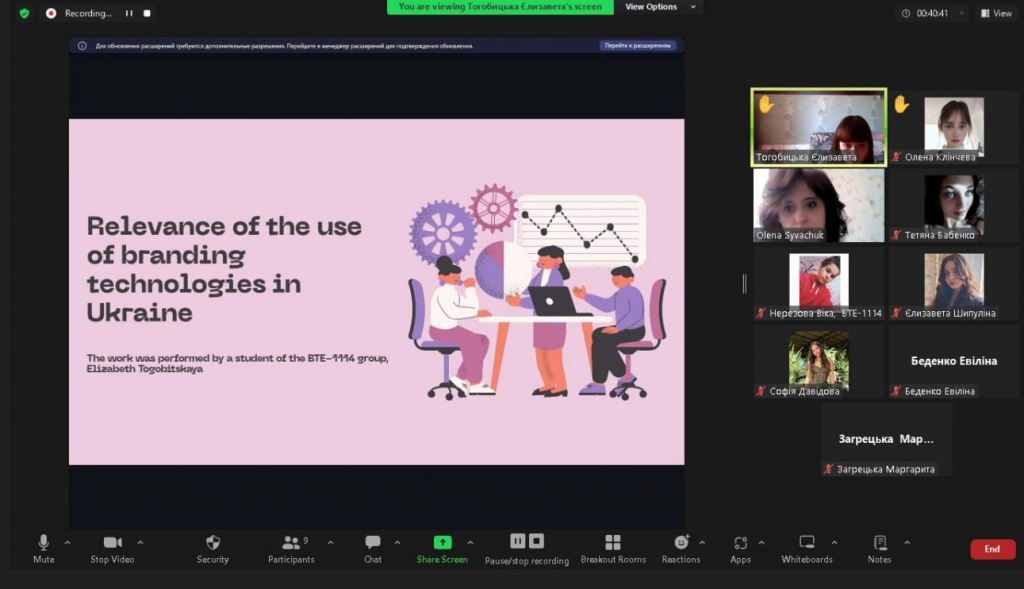Click the Перейти к расширениям button
This screenshot has height=589, width=1024.
(x=638, y=46)
